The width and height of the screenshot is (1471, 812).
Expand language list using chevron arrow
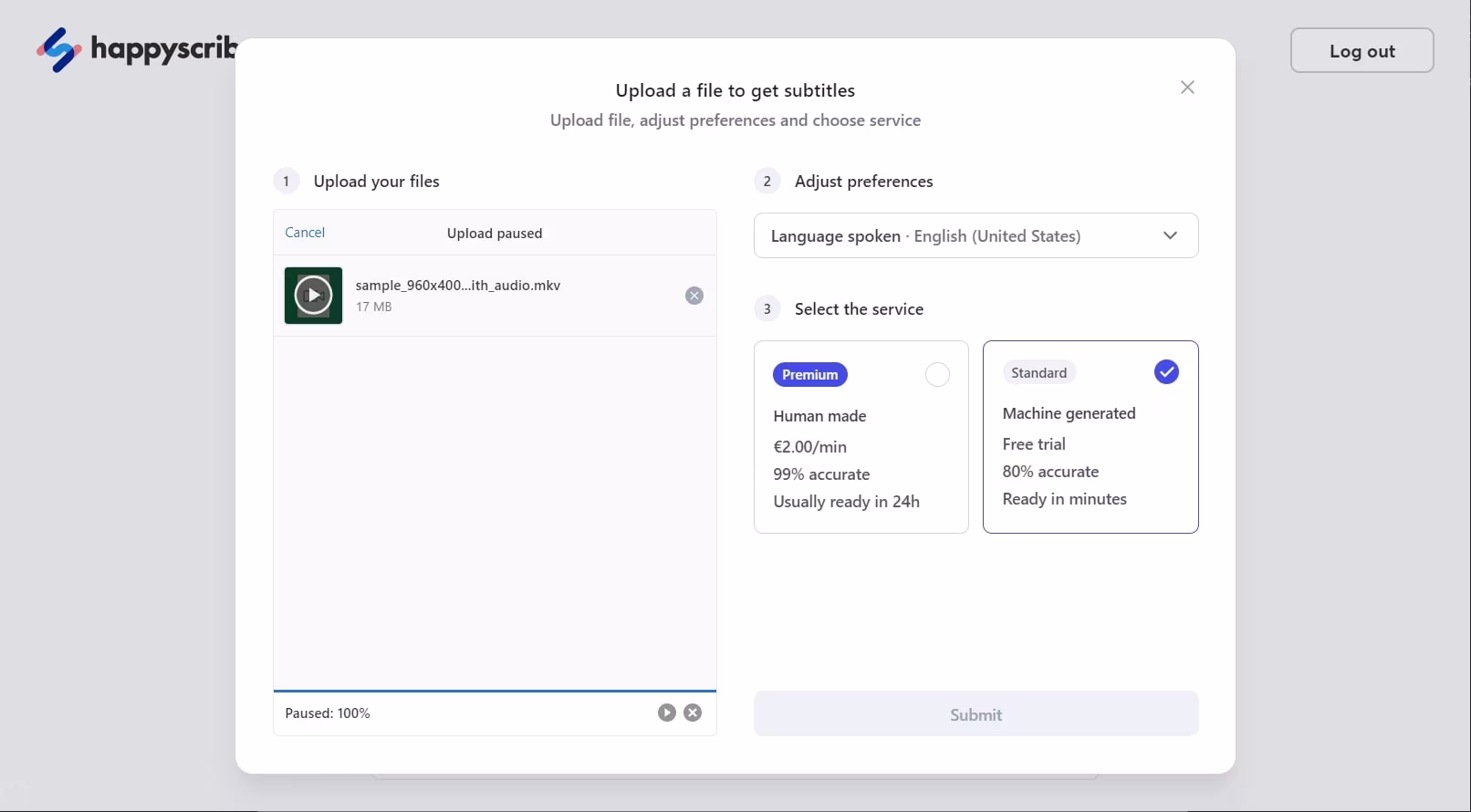pos(1170,236)
